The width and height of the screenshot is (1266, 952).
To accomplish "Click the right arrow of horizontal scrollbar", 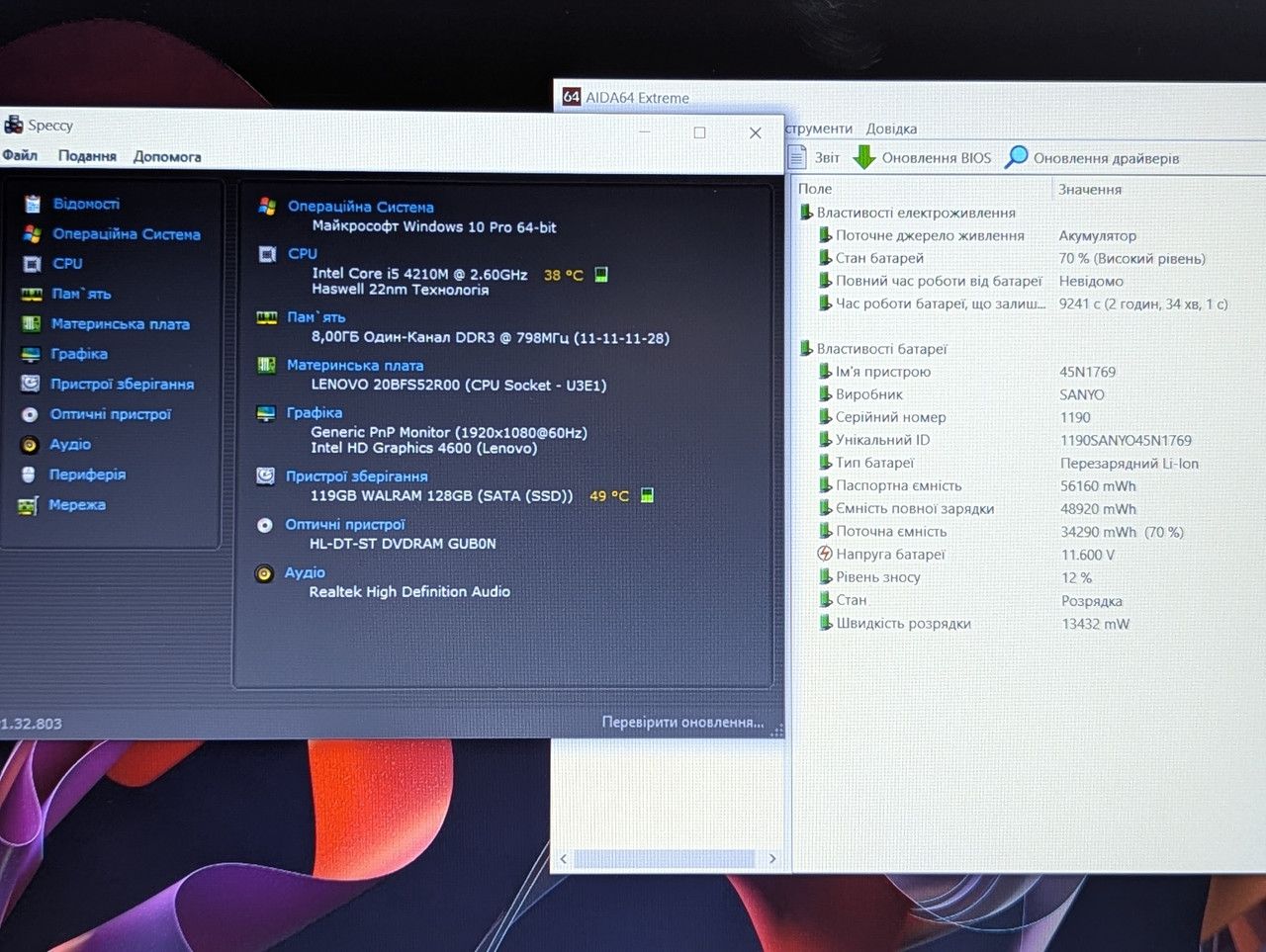I will tap(772, 859).
